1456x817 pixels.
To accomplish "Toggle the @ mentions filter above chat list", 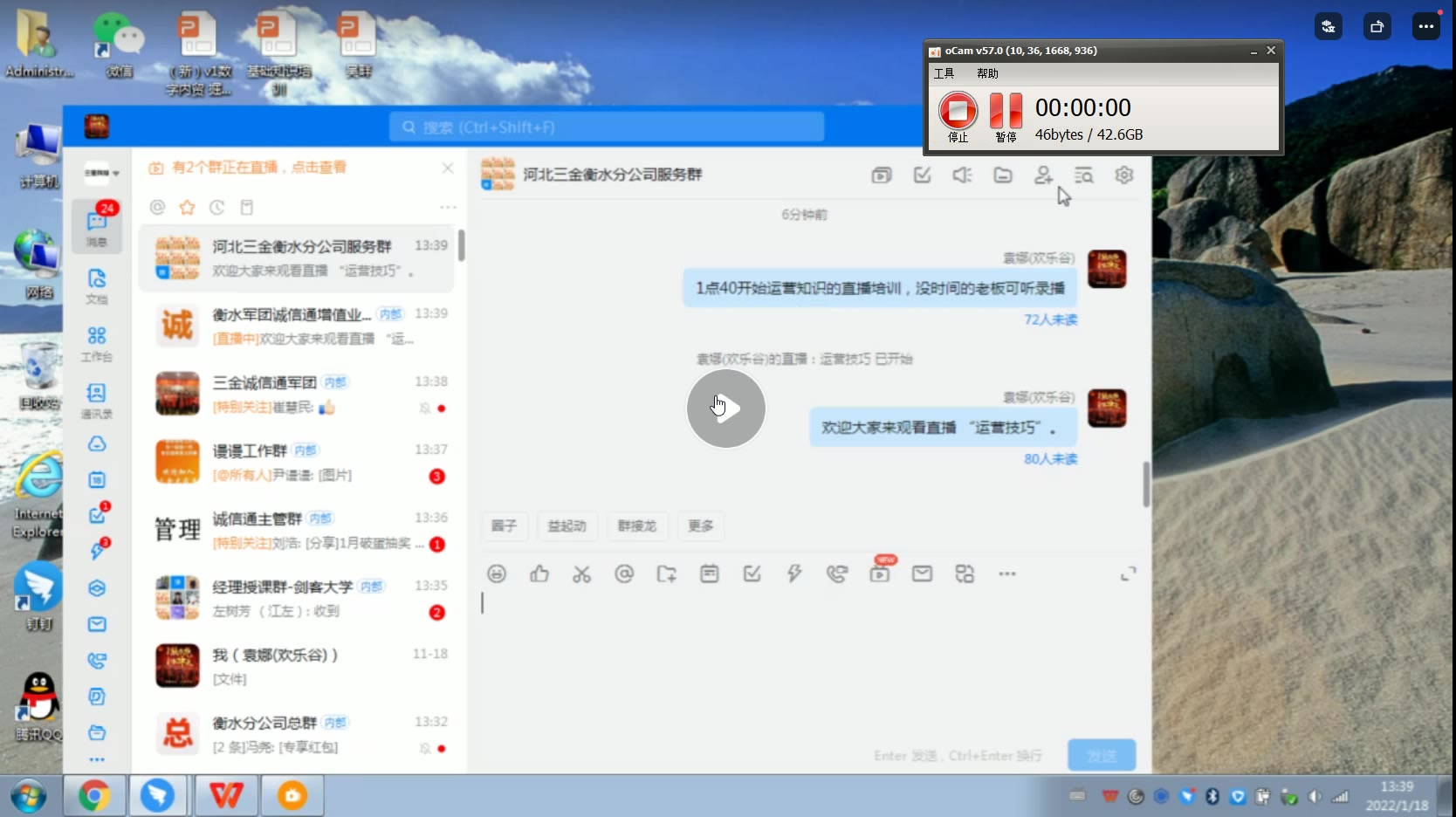I will [157, 207].
